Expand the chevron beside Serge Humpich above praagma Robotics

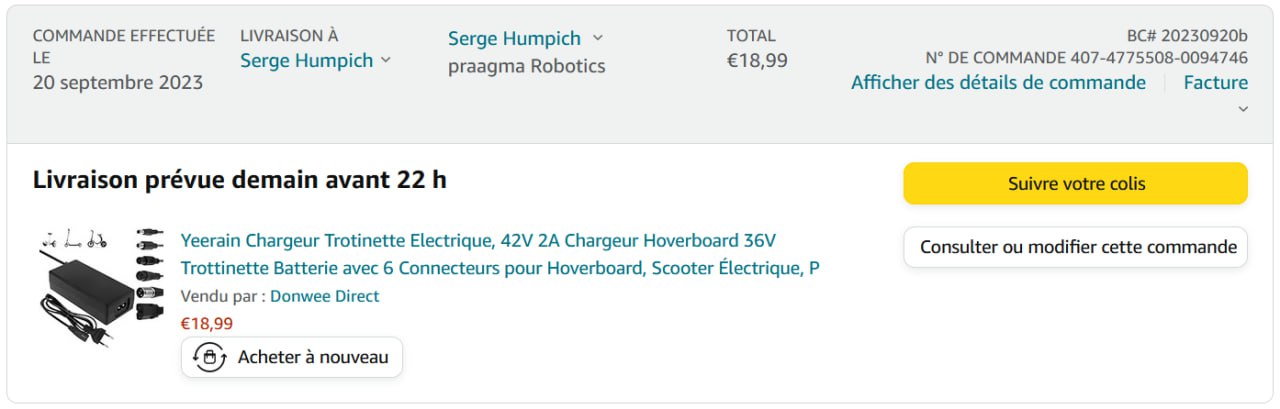[x=598, y=38]
